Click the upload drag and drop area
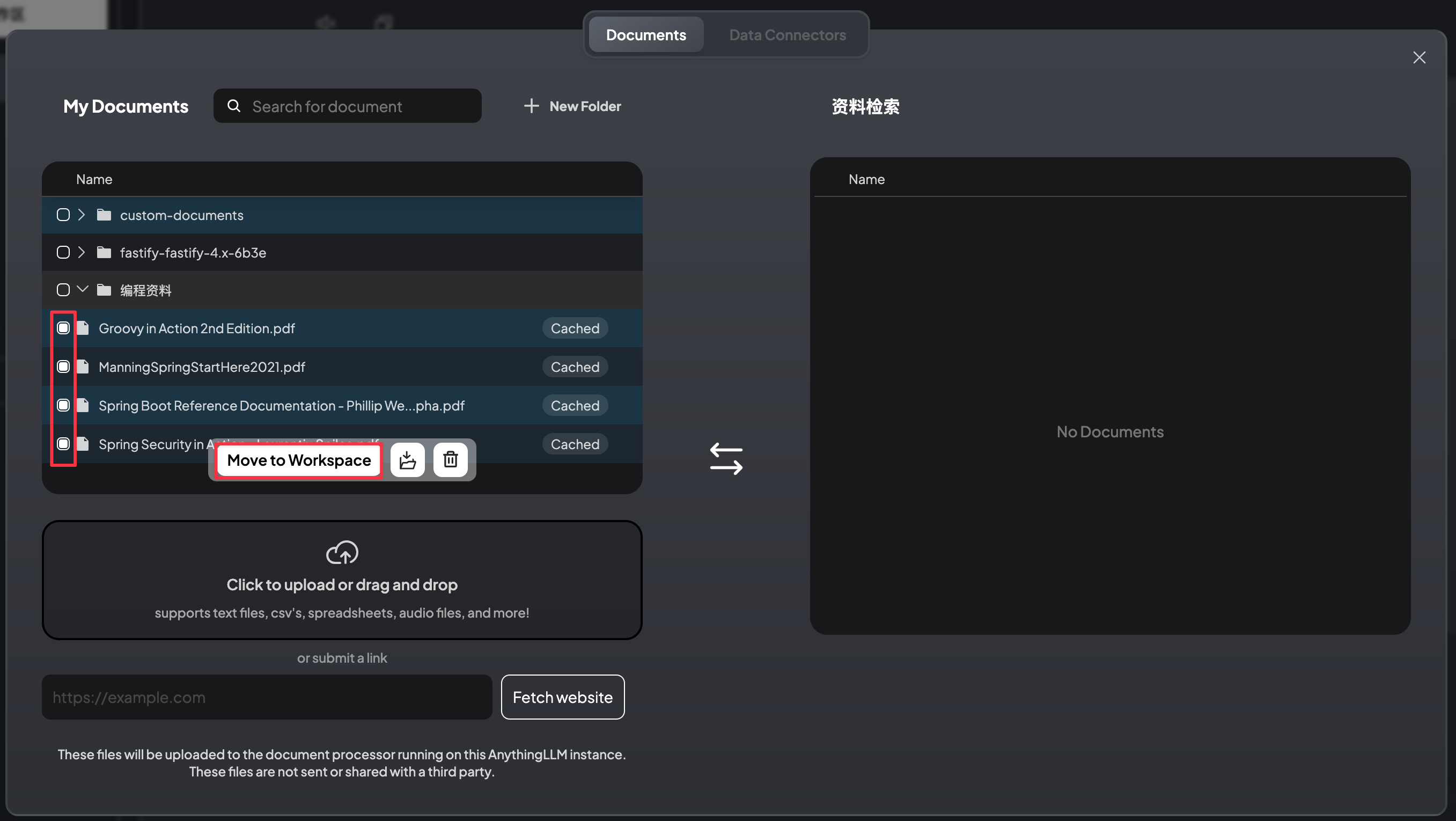 pyautogui.click(x=342, y=580)
